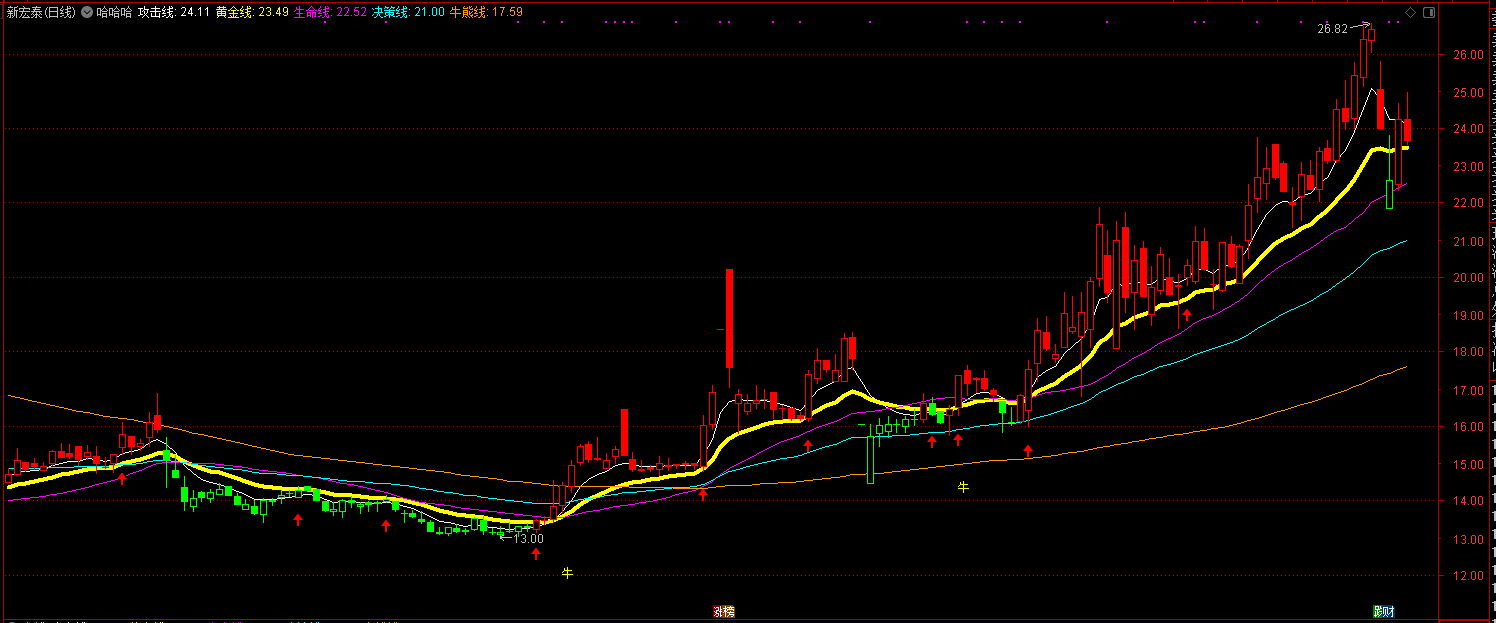Click the hollow green candlestick near 22.00 at right

[x=1389, y=194]
